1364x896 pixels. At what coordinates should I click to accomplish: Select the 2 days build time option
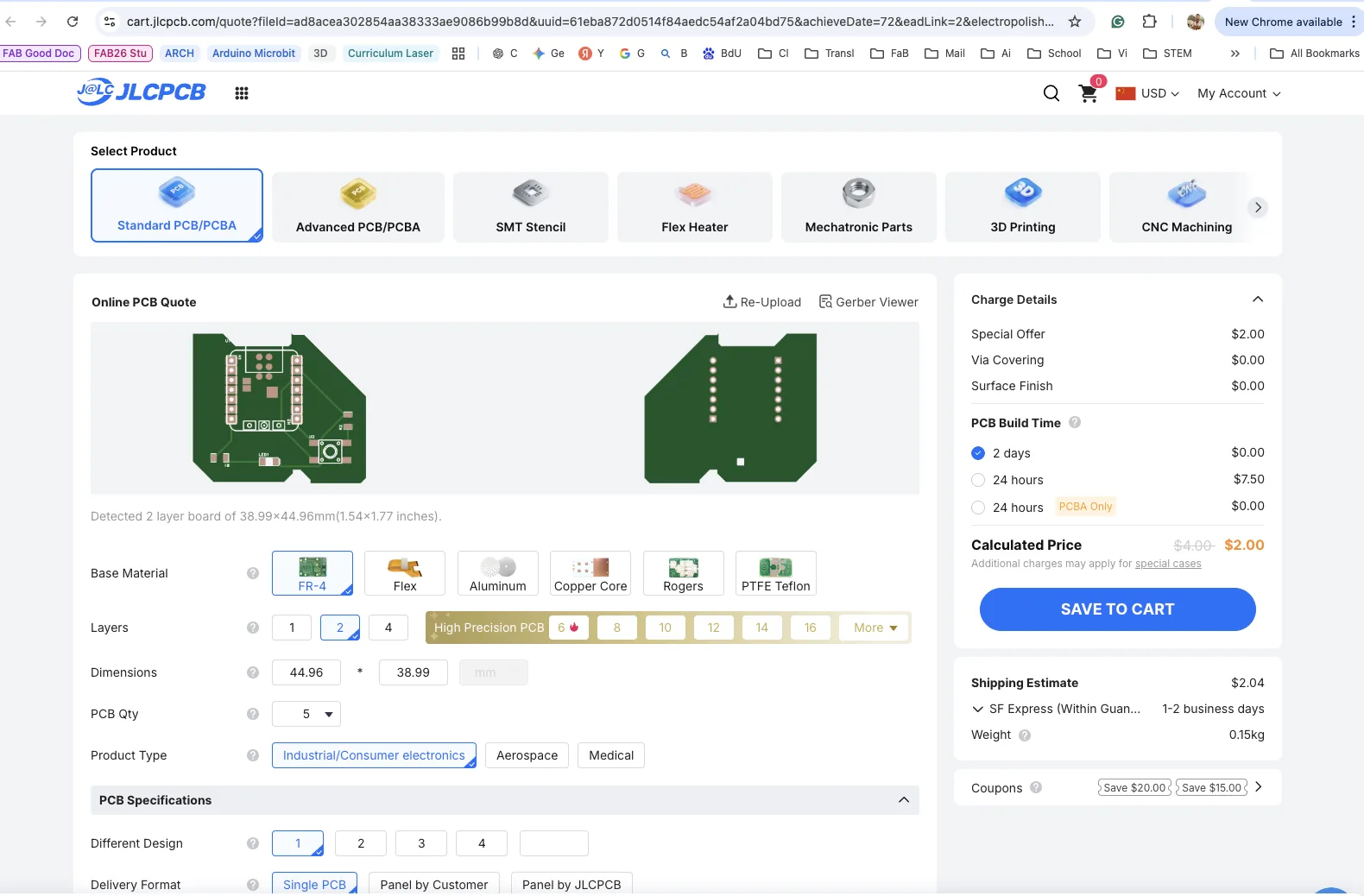click(978, 453)
